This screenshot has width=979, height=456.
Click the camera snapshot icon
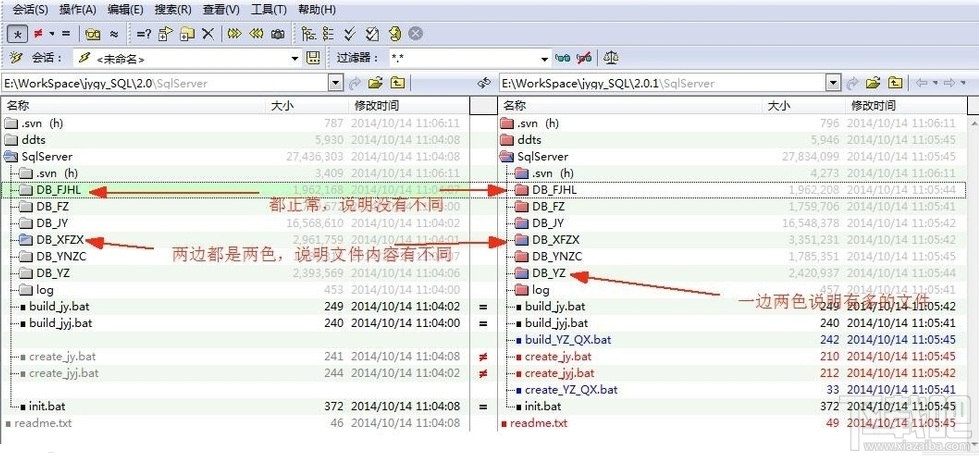click(278, 34)
